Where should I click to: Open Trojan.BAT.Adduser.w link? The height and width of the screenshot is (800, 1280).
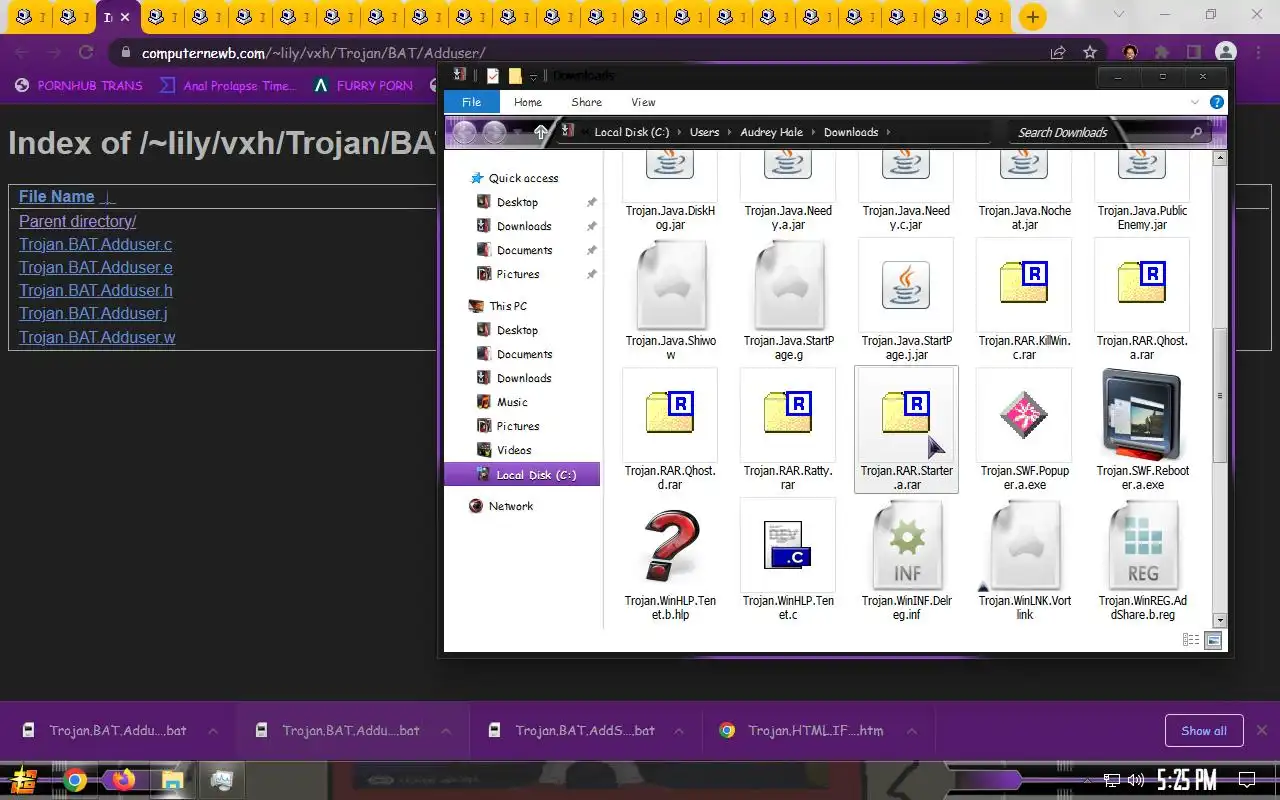pos(97,337)
